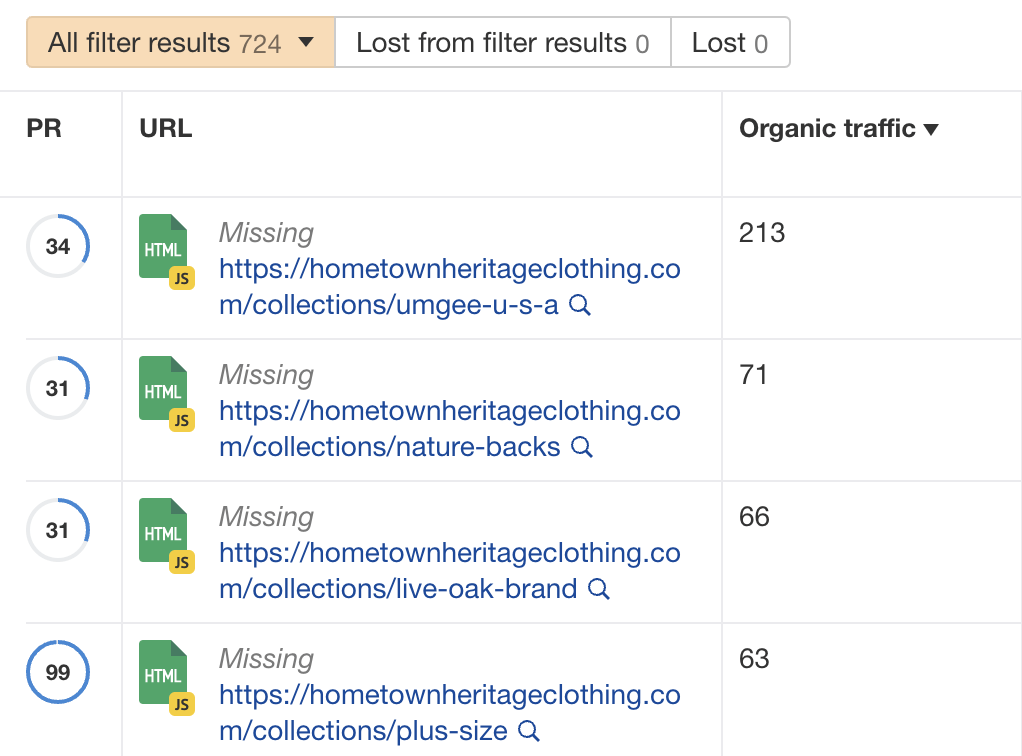The height and width of the screenshot is (756, 1022).
Task: Open the magnifier search icon beside umgee-u-s-a
Action: point(580,306)
